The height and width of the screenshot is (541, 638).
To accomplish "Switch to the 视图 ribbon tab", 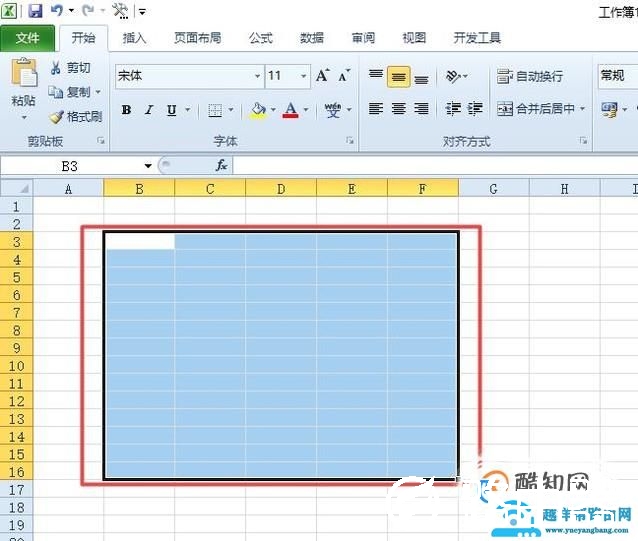I will [x=414, y=38].
